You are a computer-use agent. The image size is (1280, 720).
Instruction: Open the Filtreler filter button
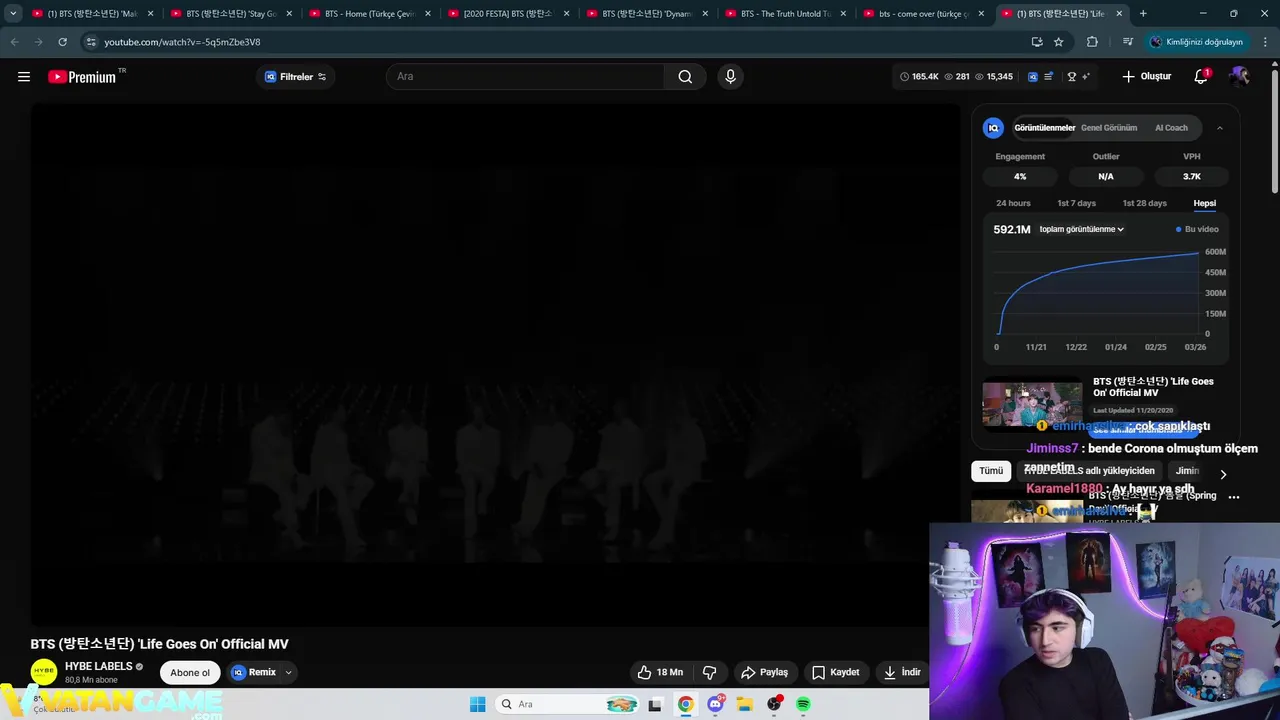pos(295,77)
